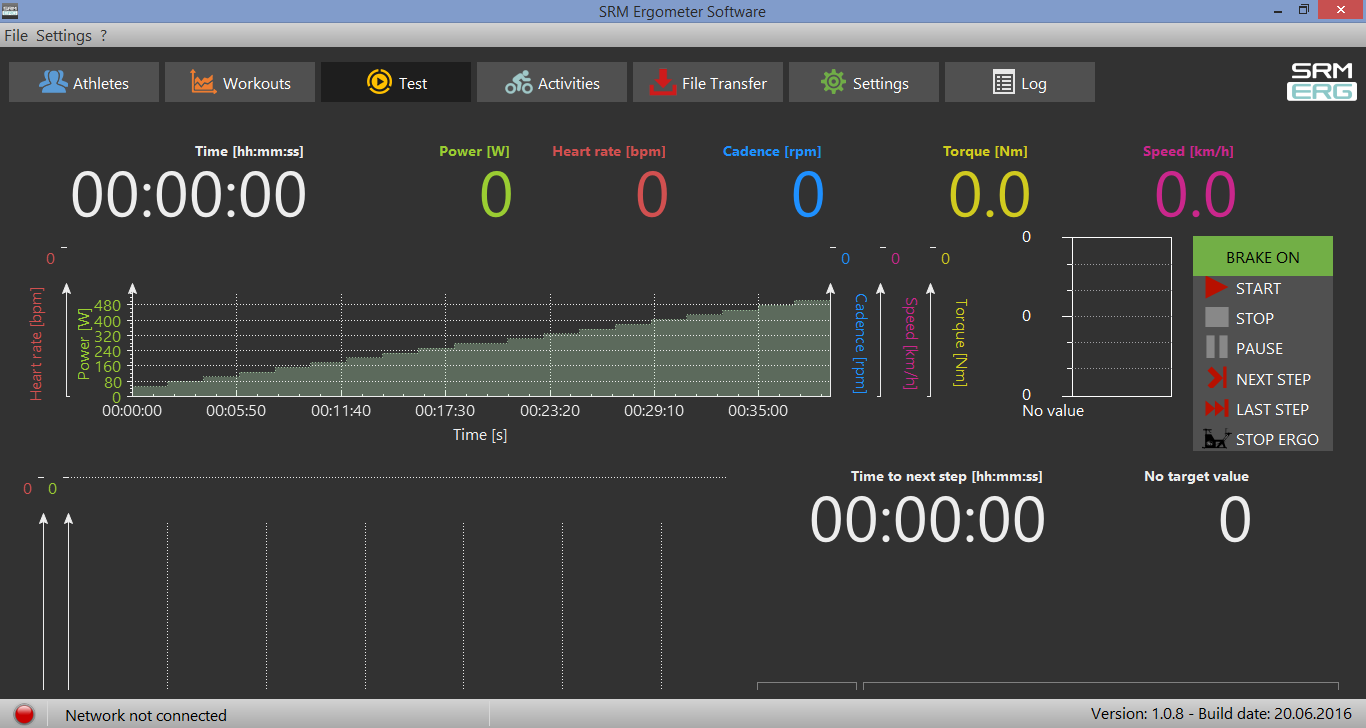Viewport: 1366px width, 728px height.
Task: Open the Settings tab with gear icon
Action: point(864,82)
